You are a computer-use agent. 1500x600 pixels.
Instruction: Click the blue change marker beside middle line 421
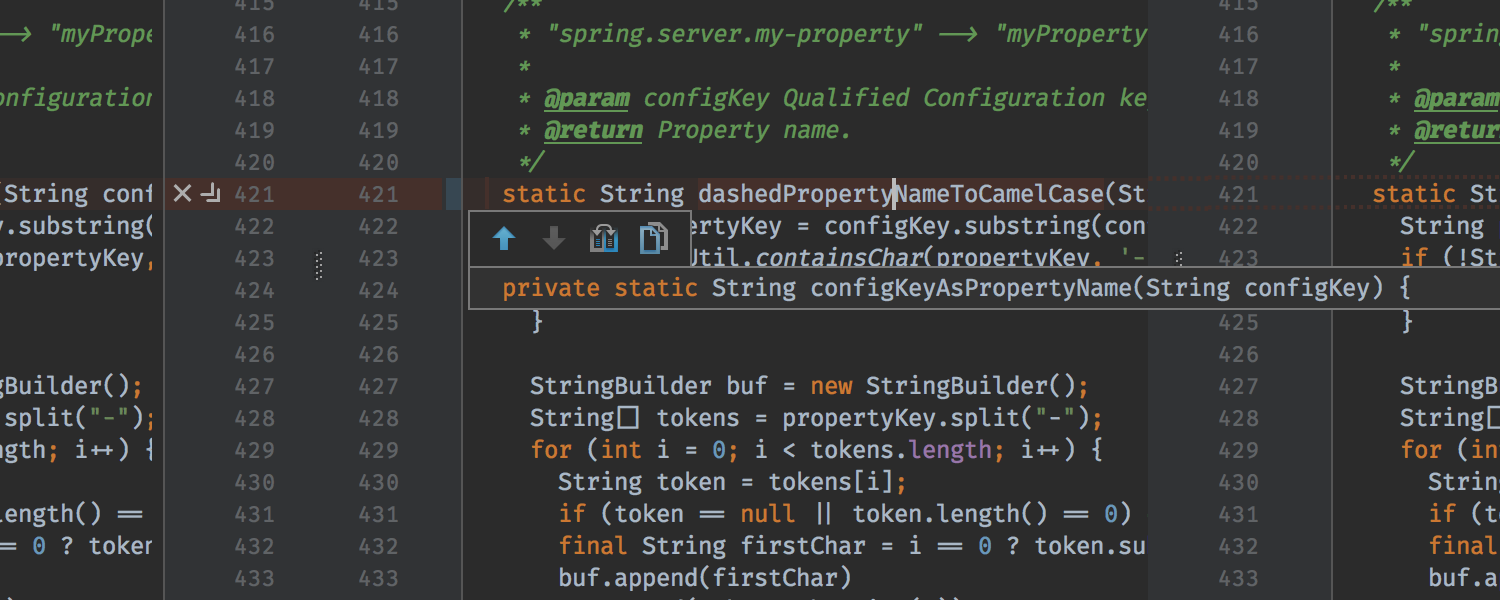click(453, 194)
